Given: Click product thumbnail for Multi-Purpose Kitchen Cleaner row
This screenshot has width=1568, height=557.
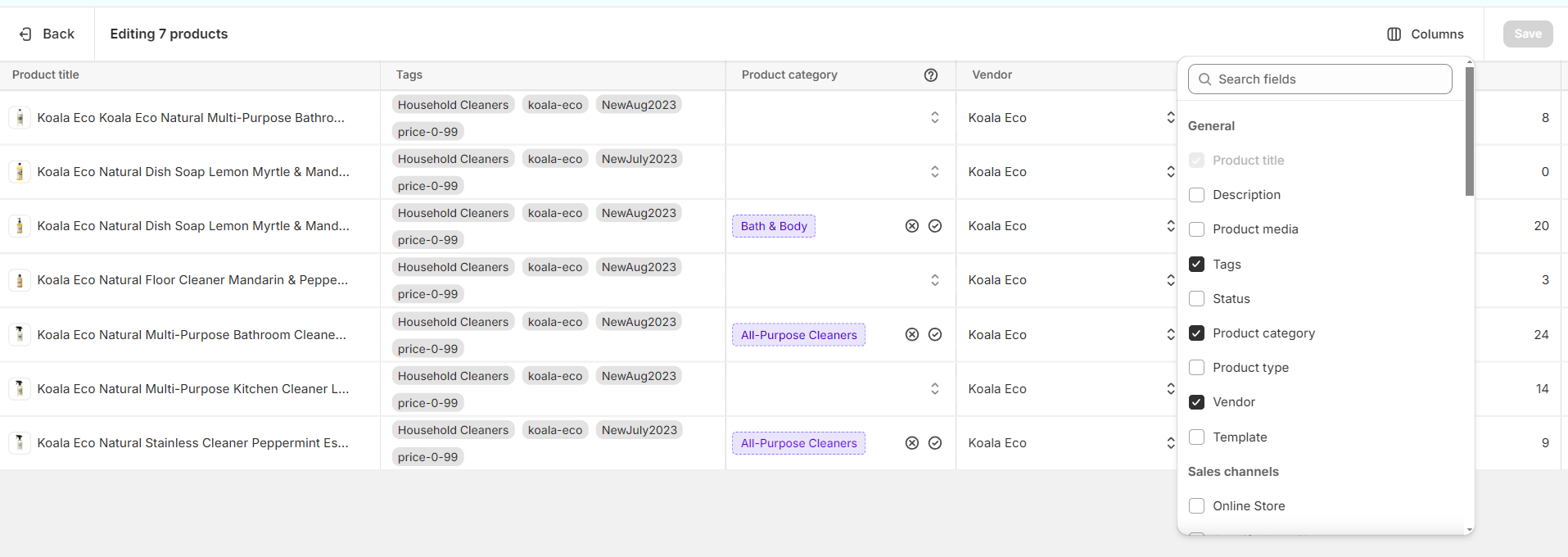Looking at the screenshot, I should coord(20,388).
